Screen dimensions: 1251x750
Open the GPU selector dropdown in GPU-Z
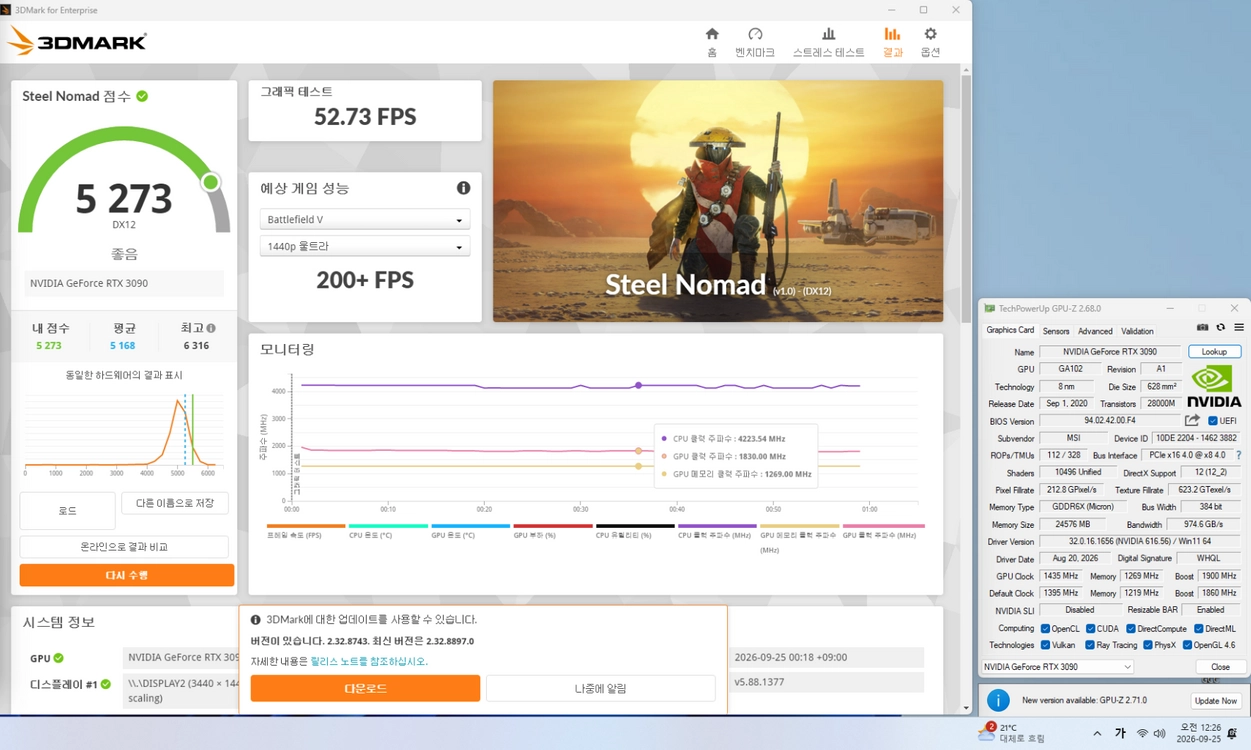(1057, 667)
